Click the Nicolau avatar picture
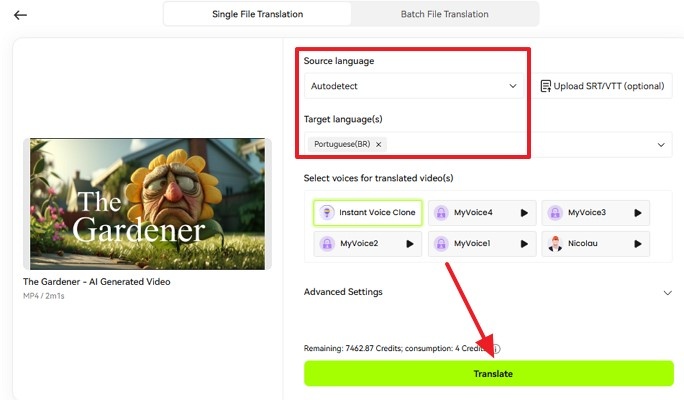This screenshot has width=684, height=400. point(555,243)
